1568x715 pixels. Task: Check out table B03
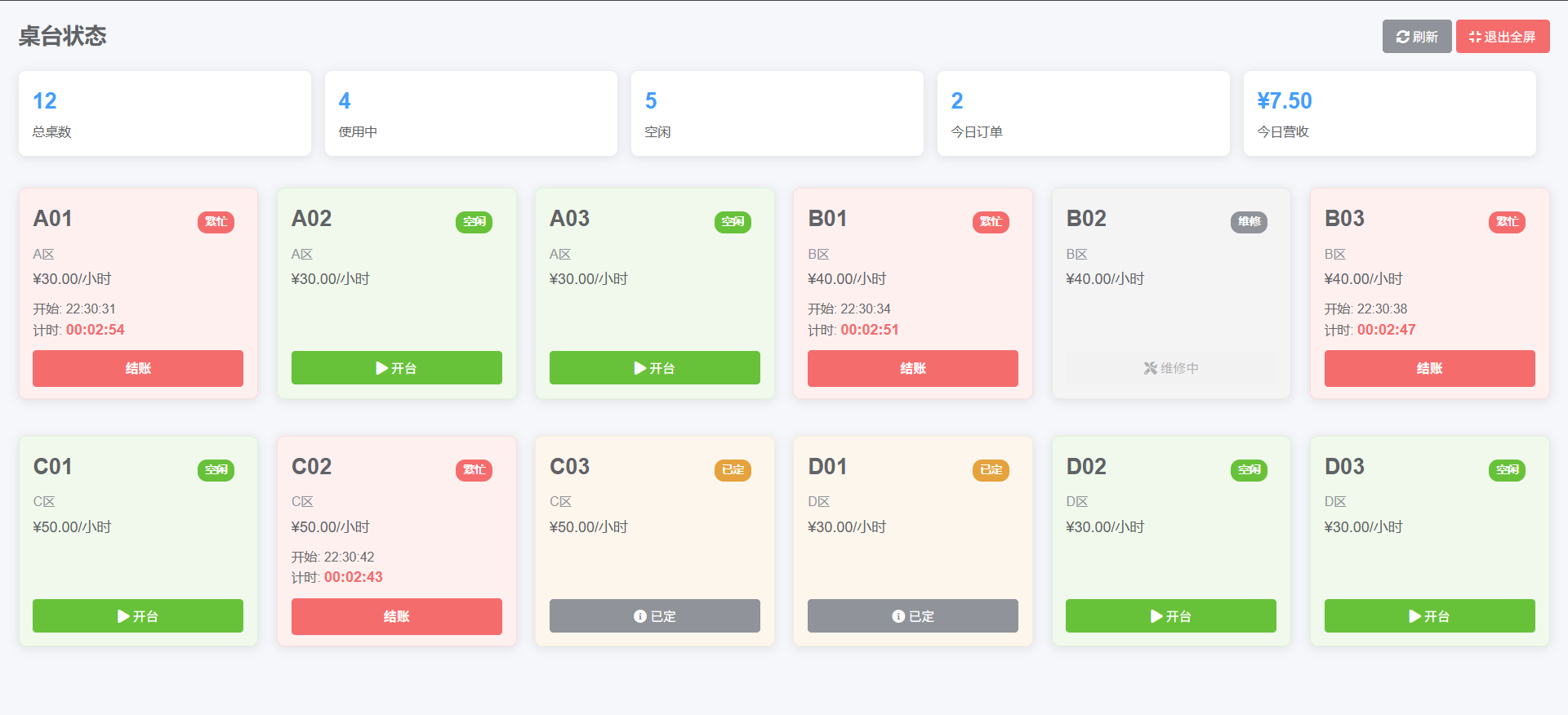[x=1429, y=368]
